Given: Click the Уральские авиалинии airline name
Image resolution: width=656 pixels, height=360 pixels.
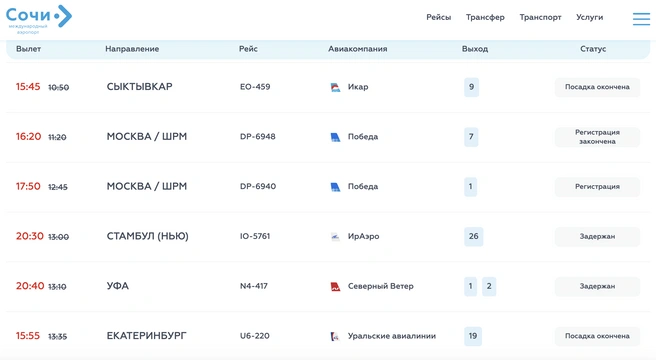Looking at the screenshot, I should (x=392, y=336).
